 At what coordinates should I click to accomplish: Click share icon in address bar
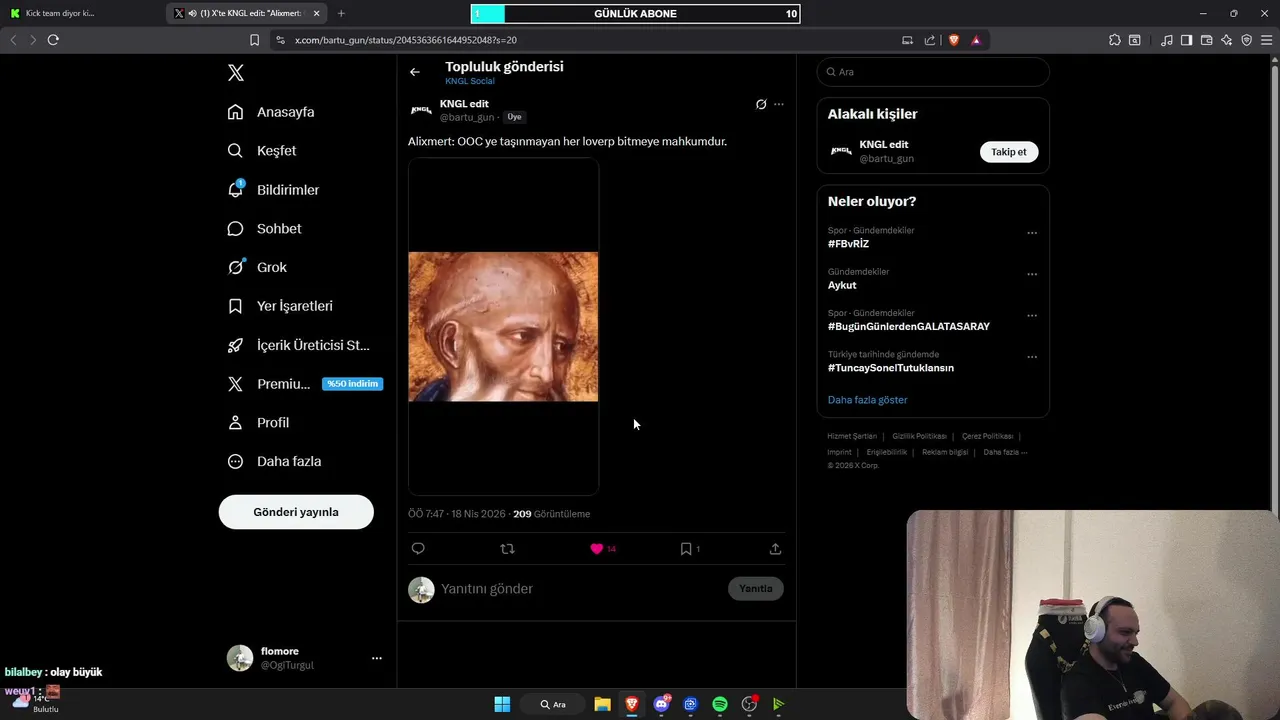(930, 40)
